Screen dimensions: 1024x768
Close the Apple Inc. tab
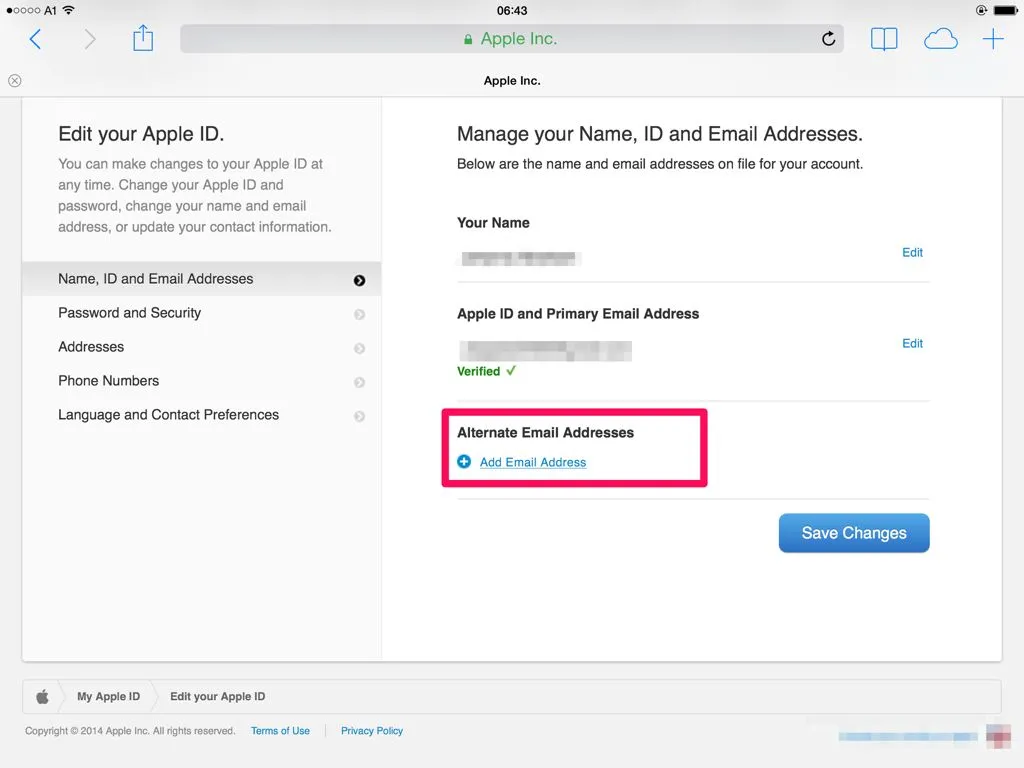coord(15,81)
